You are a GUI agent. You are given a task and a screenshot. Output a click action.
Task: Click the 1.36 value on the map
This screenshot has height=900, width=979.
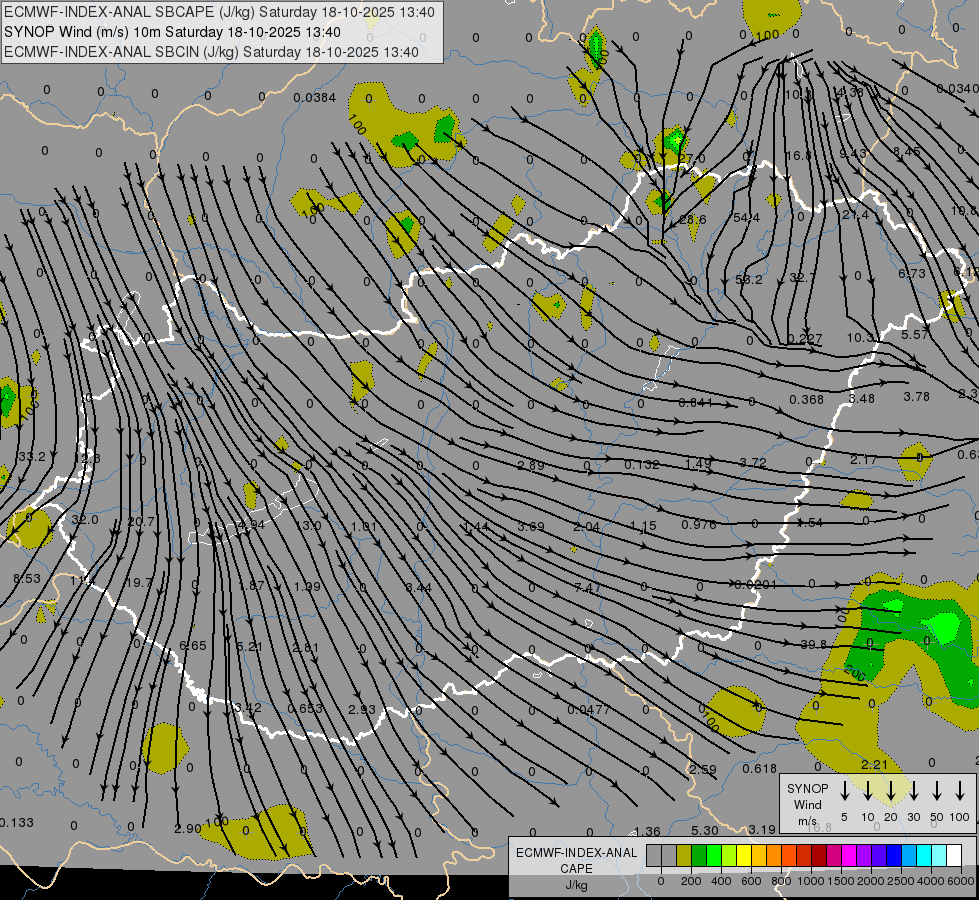coord(647,831)
